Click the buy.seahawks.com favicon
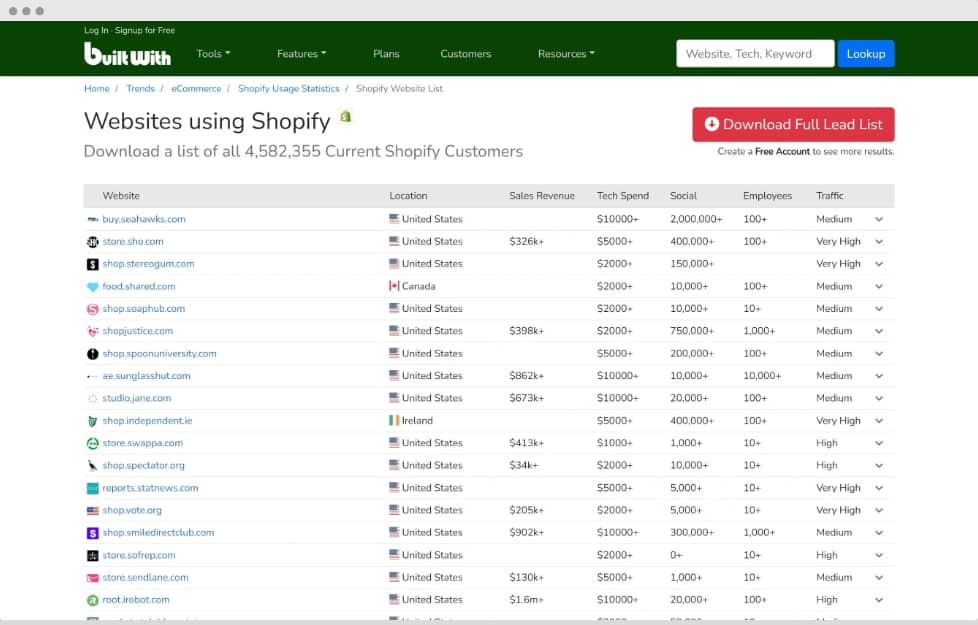978x625 pixels. point(92,220)
